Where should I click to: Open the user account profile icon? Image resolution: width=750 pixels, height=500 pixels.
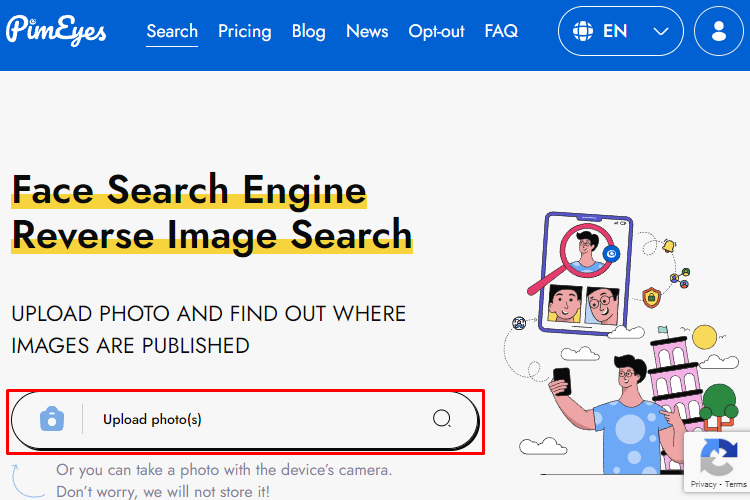[x=718, y=31]
